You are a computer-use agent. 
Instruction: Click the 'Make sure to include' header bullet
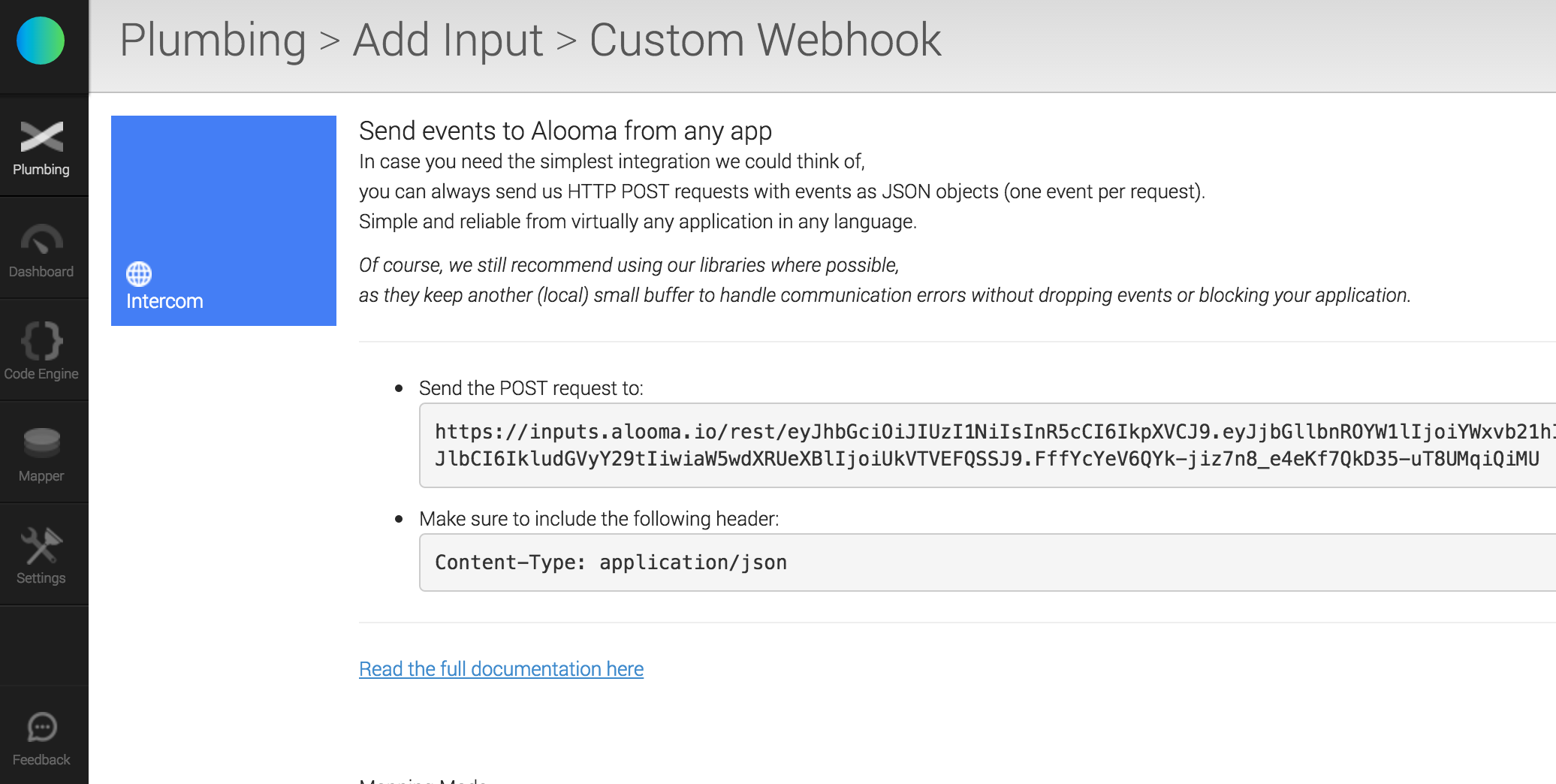[x=599, y=519]
